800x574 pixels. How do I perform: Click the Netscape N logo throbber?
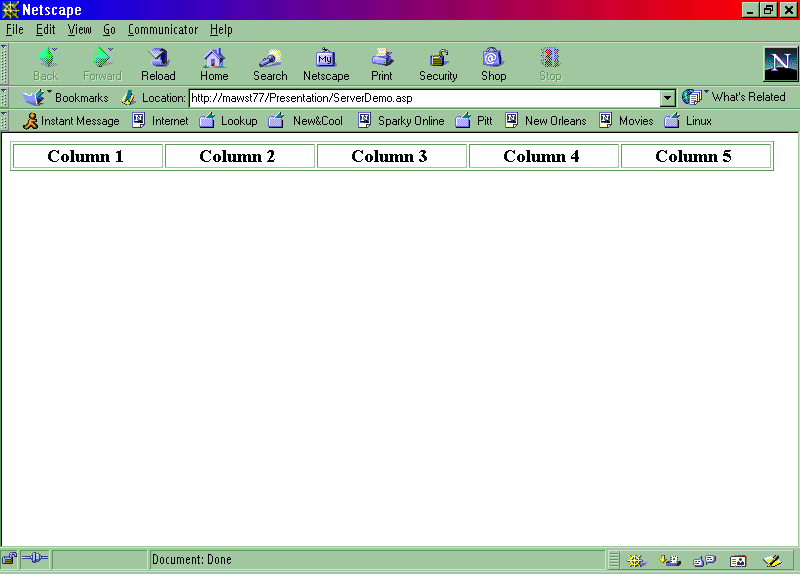[x=780, y=64]
